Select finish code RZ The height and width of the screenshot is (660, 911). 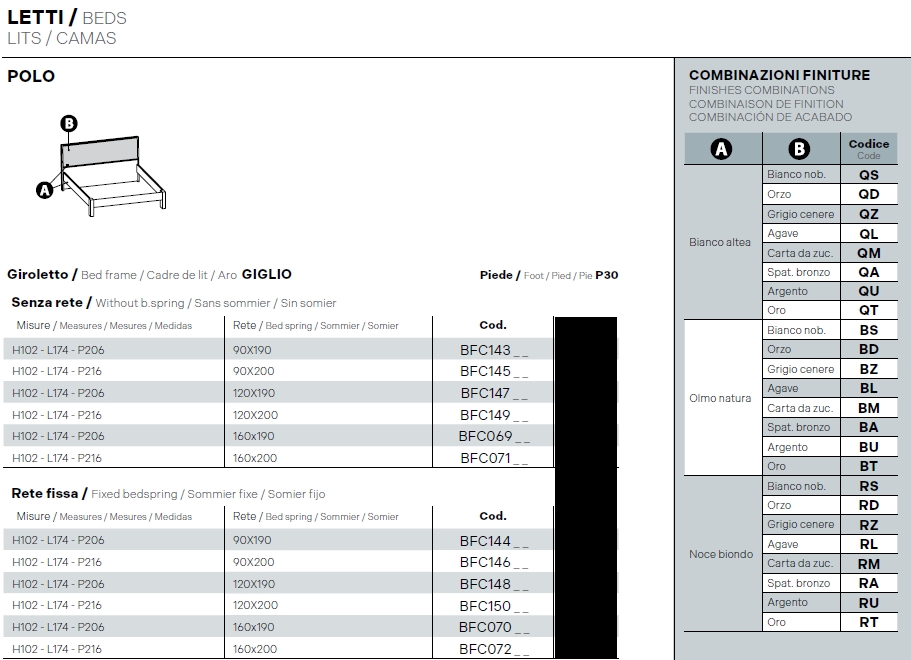coord(869,525)
